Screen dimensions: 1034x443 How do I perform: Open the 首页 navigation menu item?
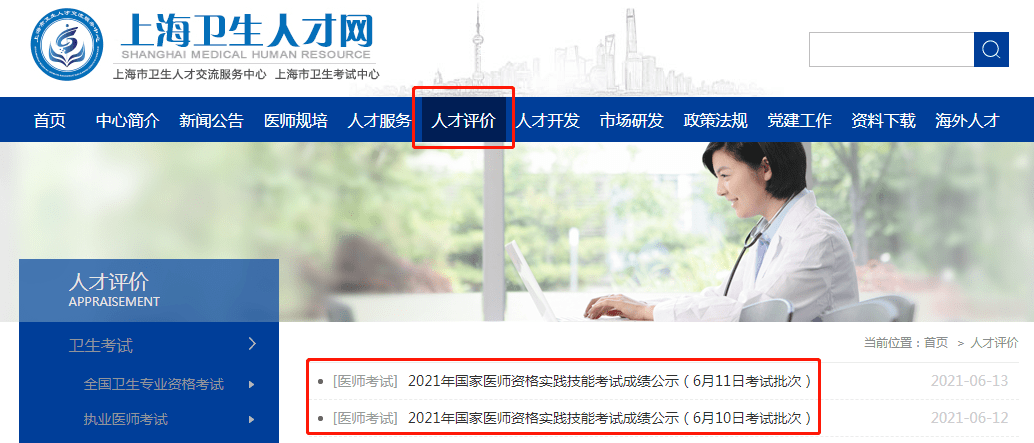click(x=50, y=121)
